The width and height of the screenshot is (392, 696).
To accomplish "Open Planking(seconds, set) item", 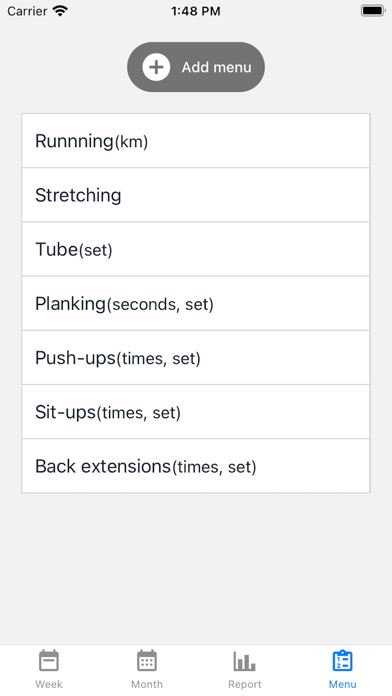I will [x=196, y=303].
